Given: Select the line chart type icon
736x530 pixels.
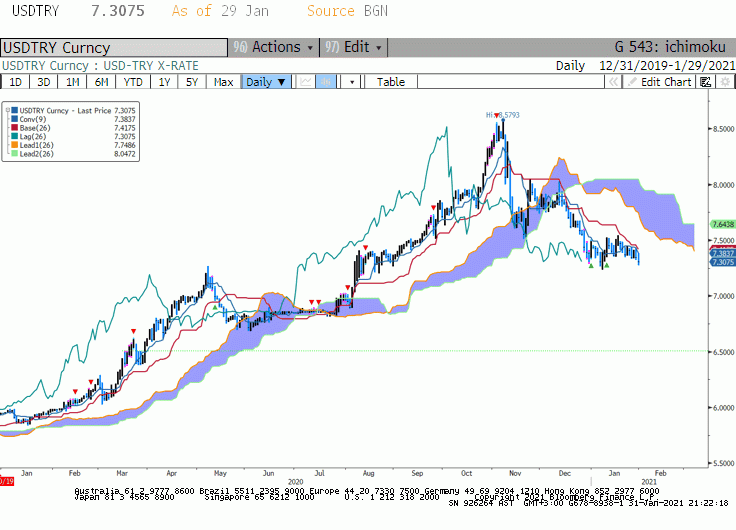Looking at the screenshot, I should pos(306,82).
